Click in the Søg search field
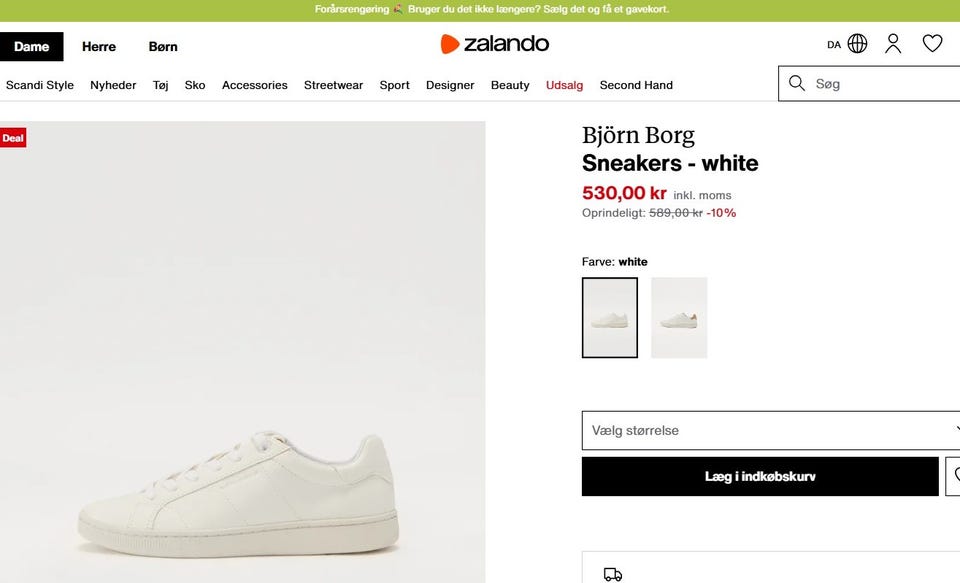Image resolution: width=960 pixels, height=583 pixels. click(880, 84)
